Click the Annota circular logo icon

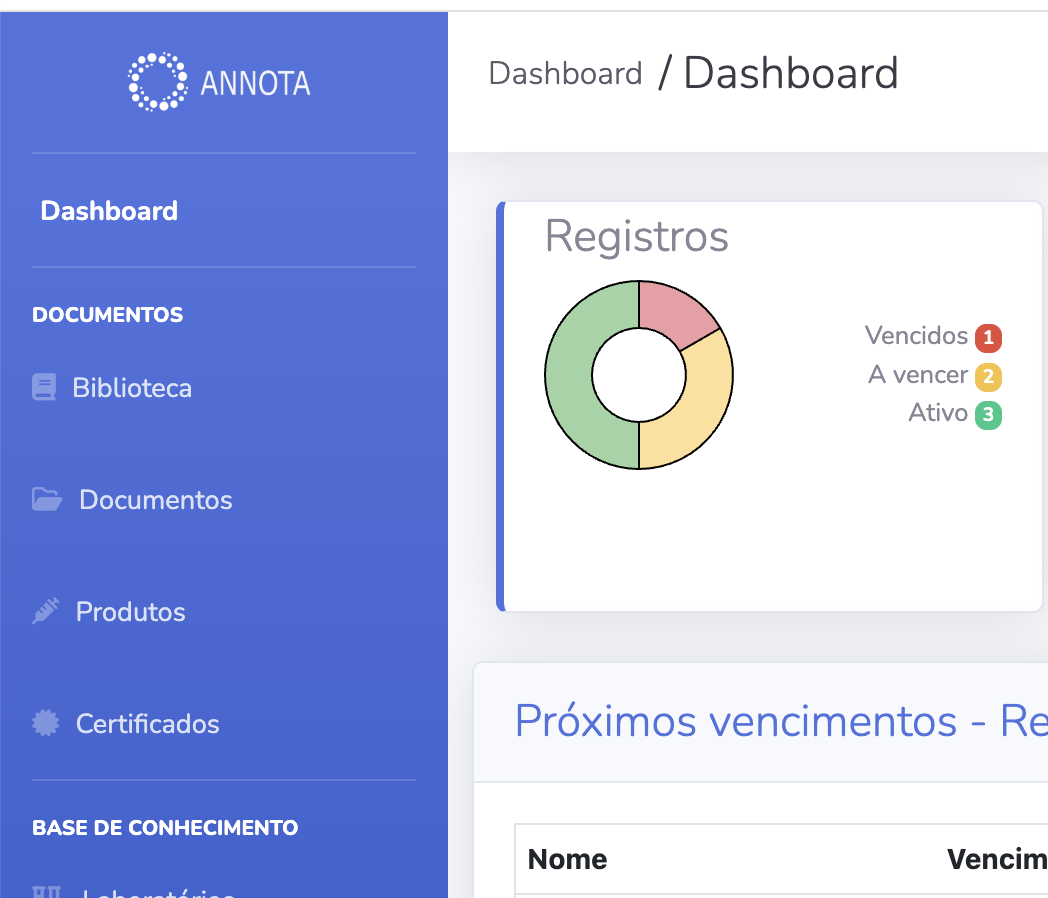click(158, 82)
